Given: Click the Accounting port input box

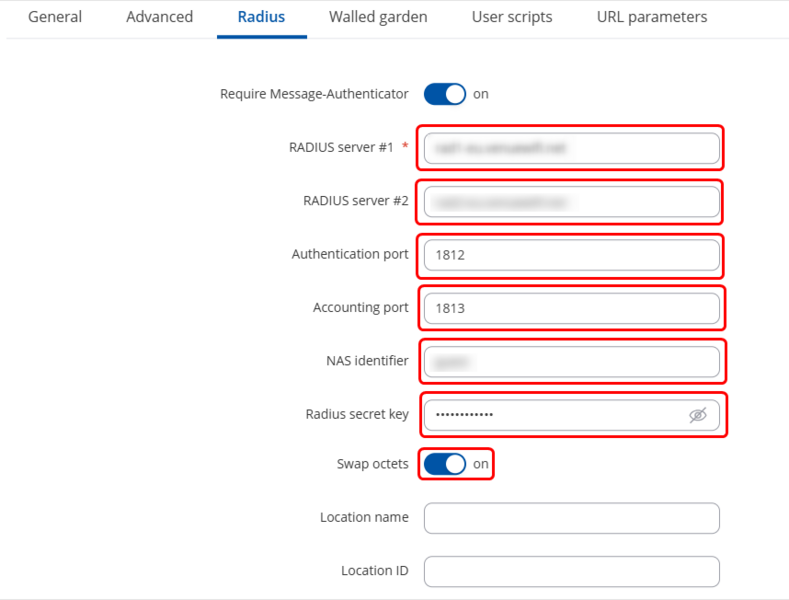Looking at the screenshot, I should coord(571,308).
